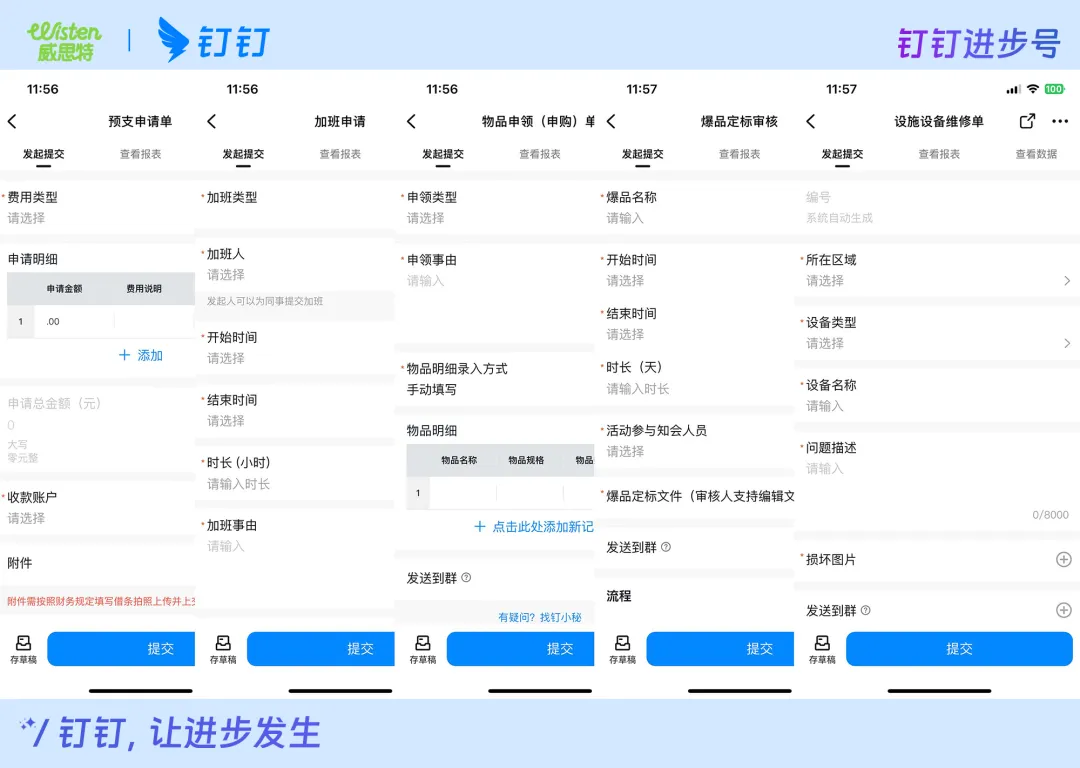Open 结束时间 picker in 爆品定标审核

pyautogui.click(x=694, y=324)
